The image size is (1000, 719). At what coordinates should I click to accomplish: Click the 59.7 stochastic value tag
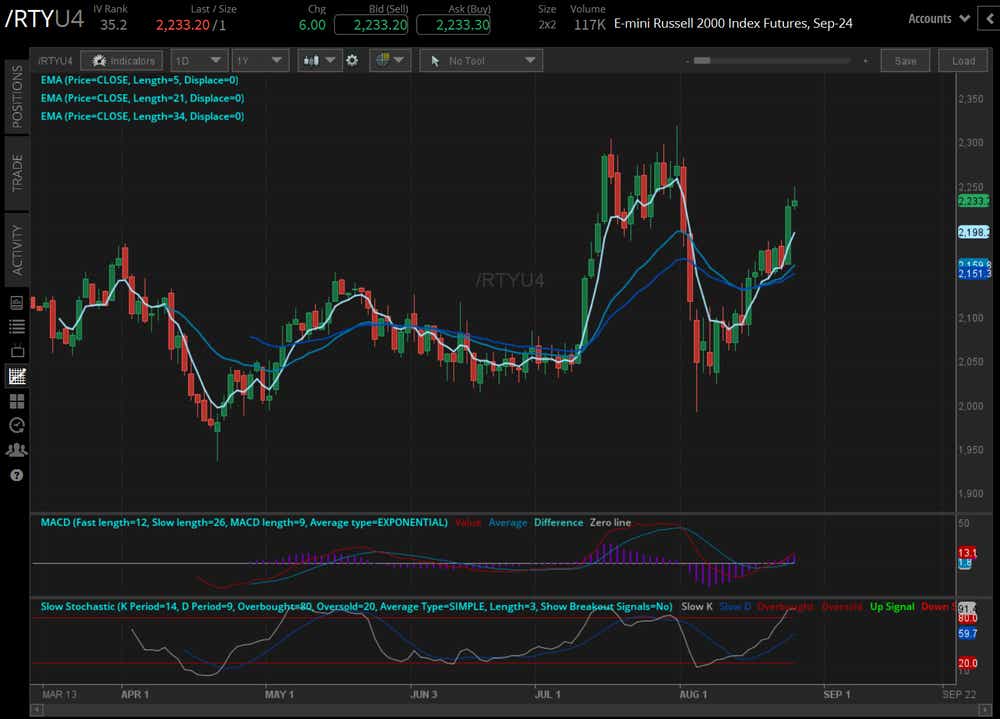(x=967, y=634)
